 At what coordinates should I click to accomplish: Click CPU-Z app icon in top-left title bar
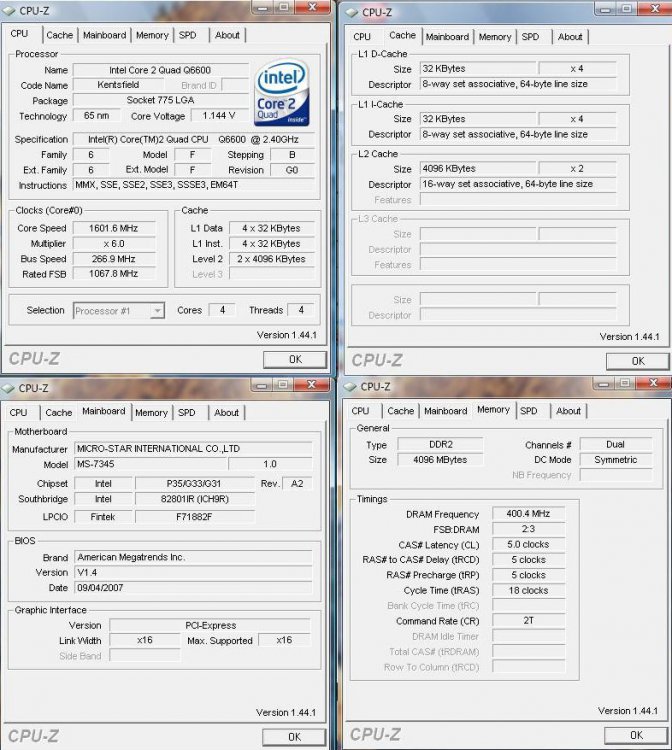click(9, 11)
